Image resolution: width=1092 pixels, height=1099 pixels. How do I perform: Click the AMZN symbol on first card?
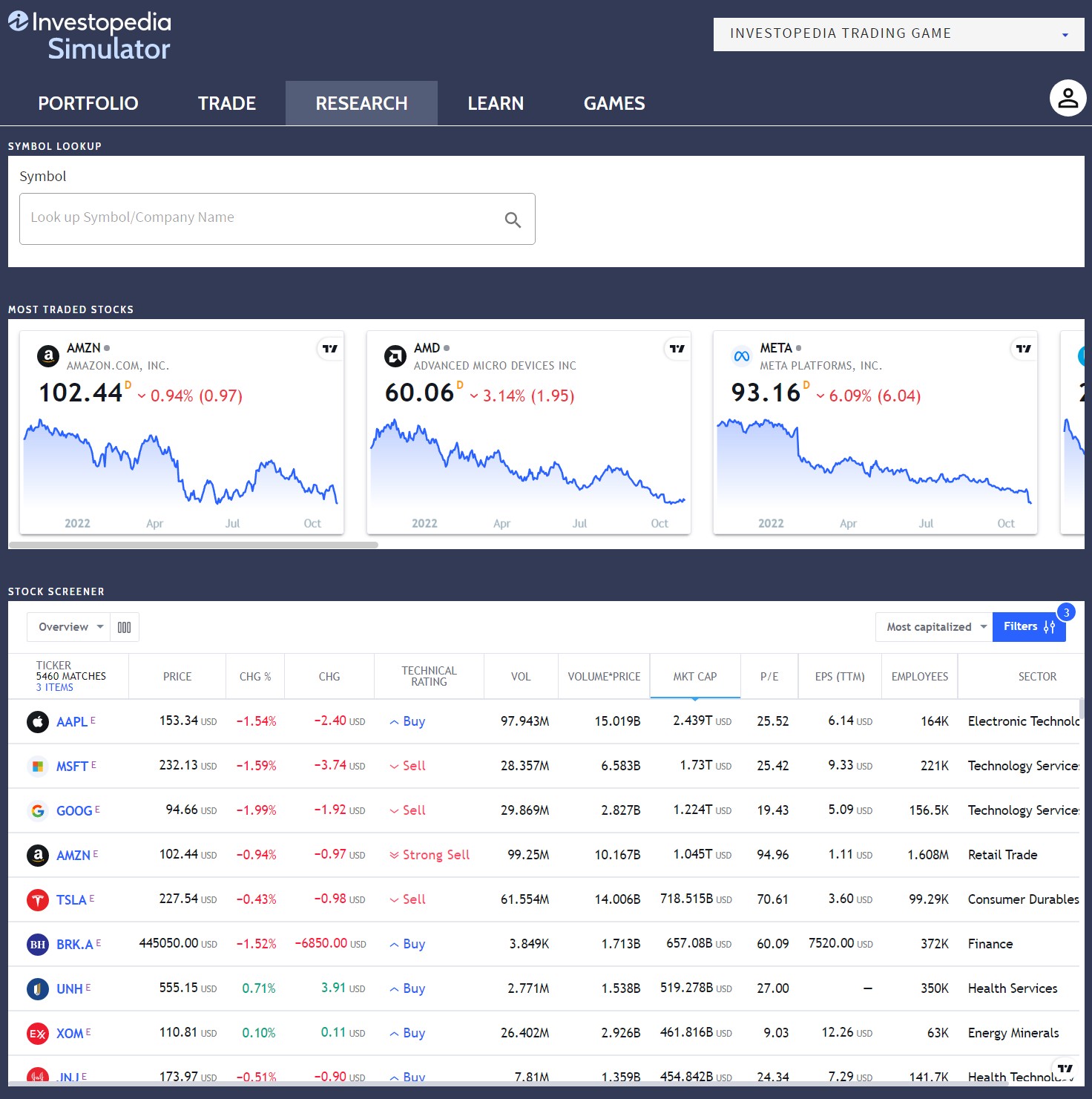point(83,348)
